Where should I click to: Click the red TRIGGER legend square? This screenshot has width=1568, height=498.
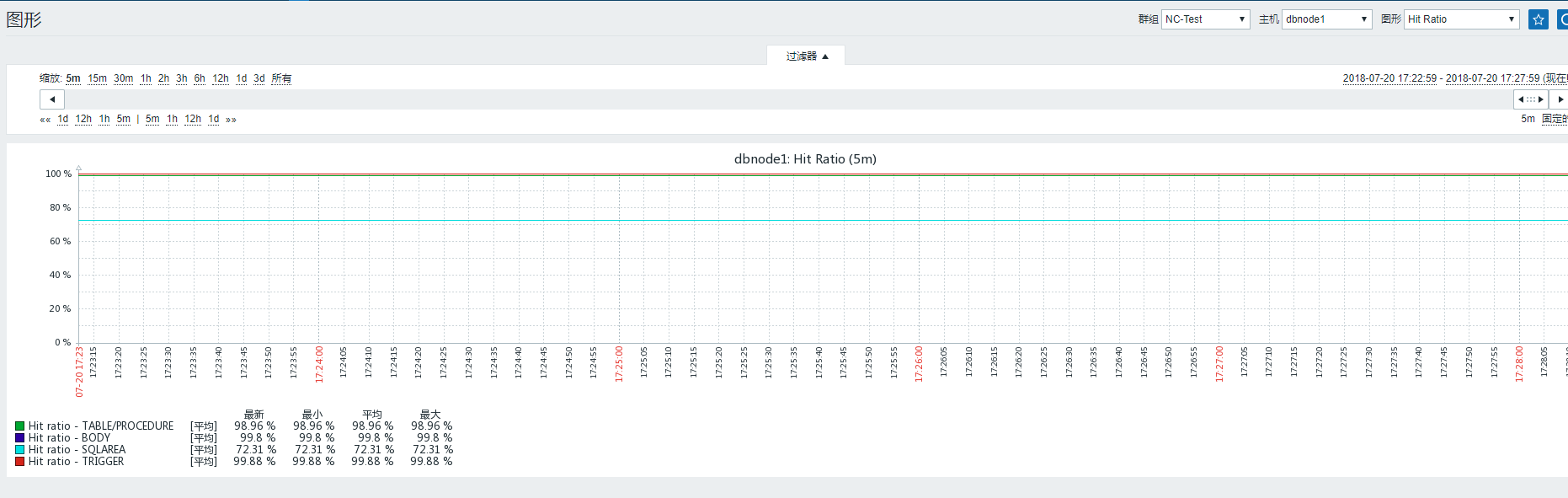[x=20, y=462]
